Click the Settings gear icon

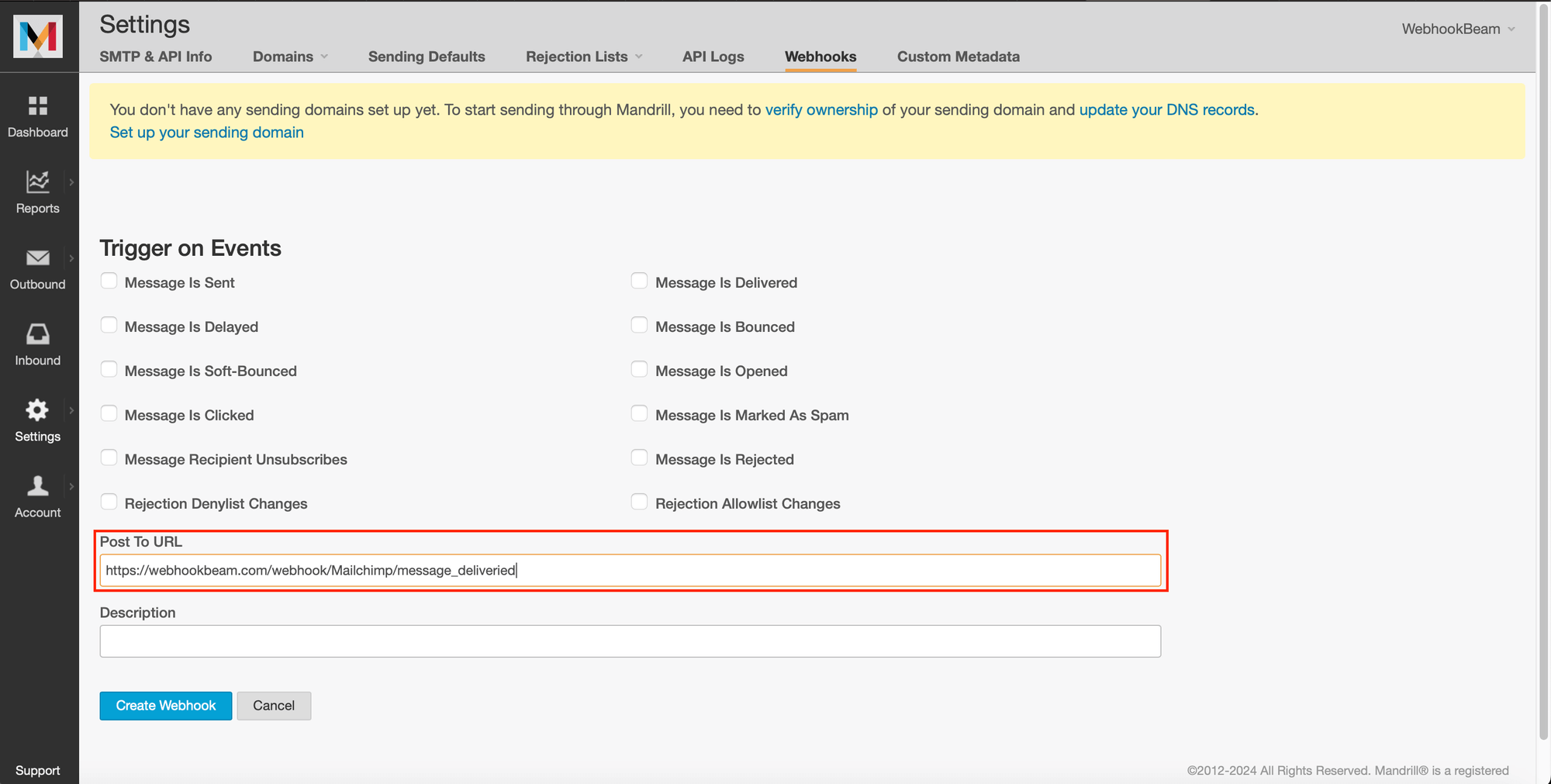click(x=37, y=410)
